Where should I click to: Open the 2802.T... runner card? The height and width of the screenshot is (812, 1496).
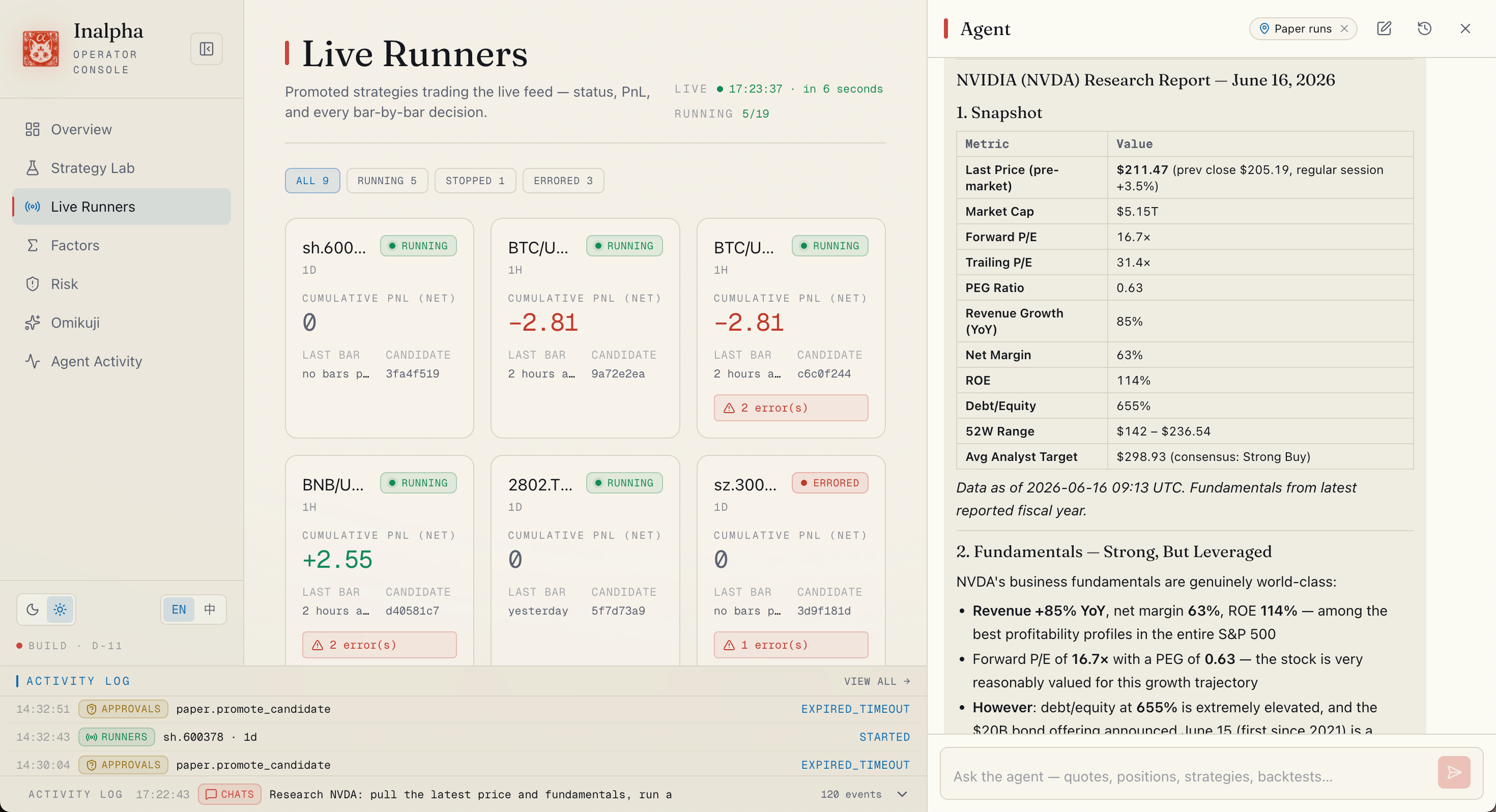coord(585,561)
